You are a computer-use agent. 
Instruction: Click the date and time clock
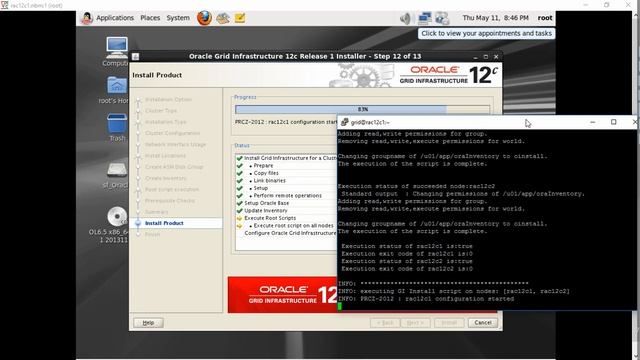pos(495,18)
